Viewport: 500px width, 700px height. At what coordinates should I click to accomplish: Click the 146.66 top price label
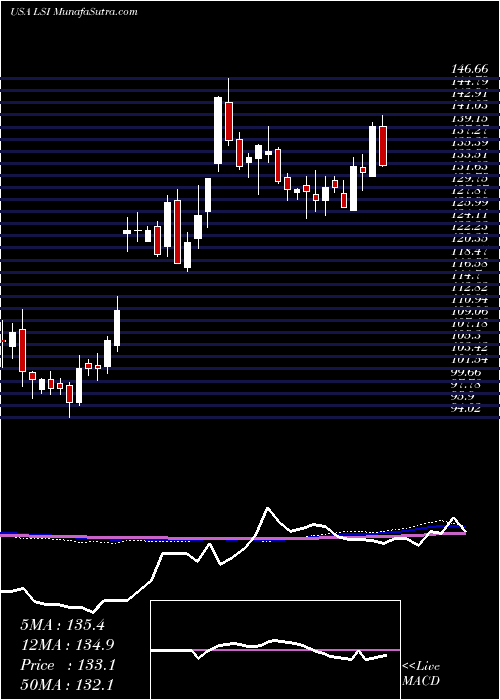point(470,69)
